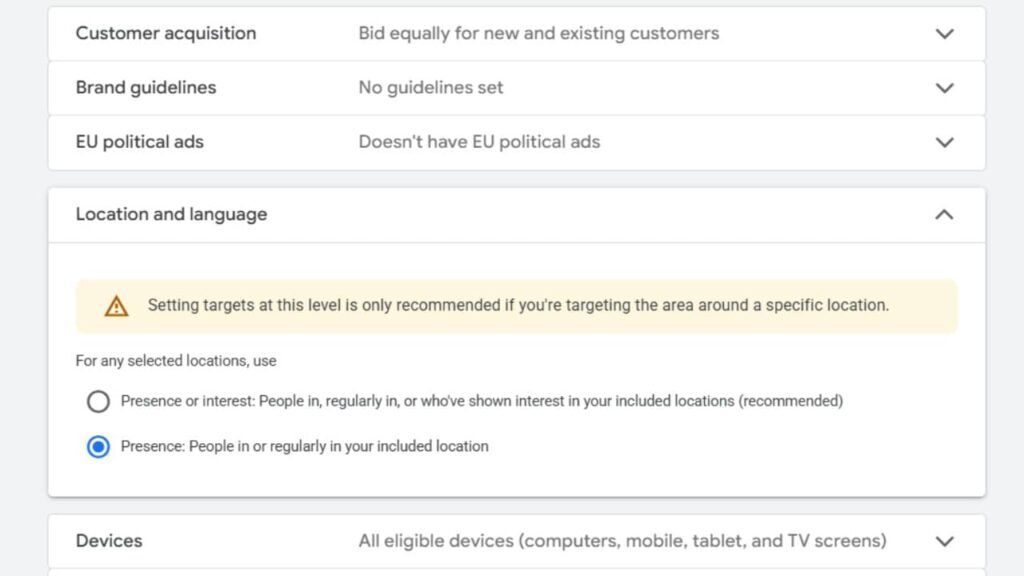Viewport: 1024px width, 576px height.
Task: Click the Bid equally for new and existing customers text
Action: tap(538, 33)
